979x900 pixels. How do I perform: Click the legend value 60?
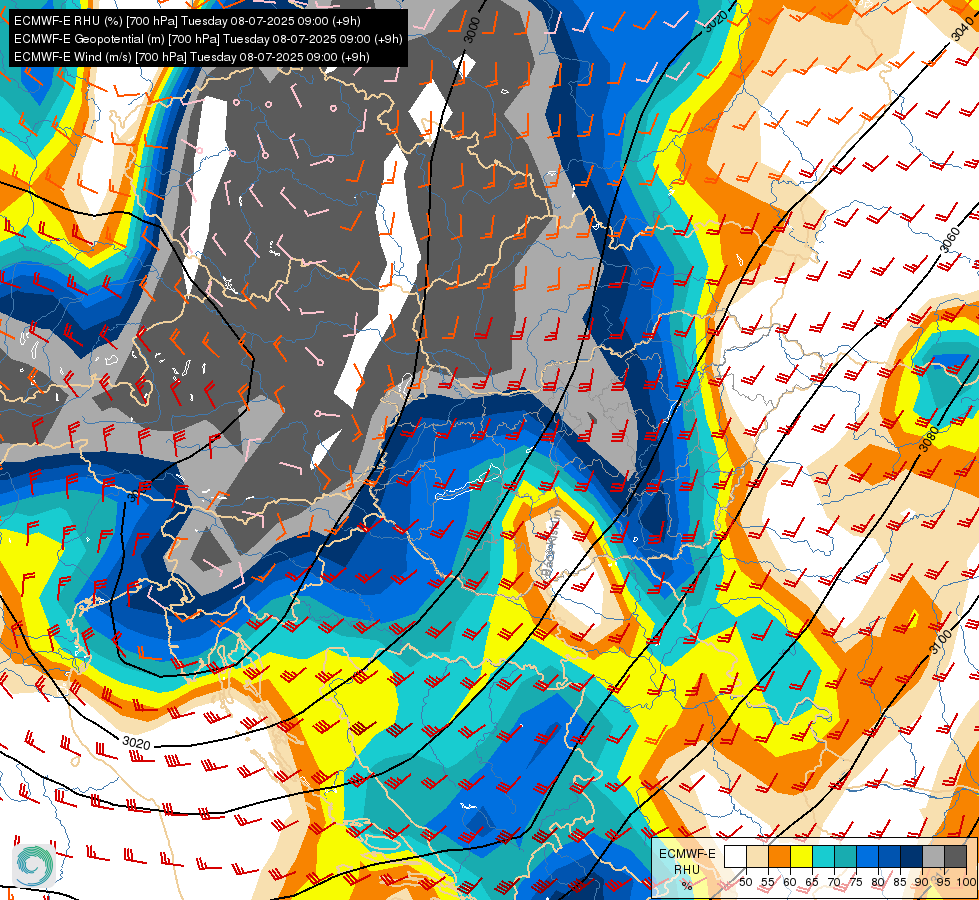(790, 882)
